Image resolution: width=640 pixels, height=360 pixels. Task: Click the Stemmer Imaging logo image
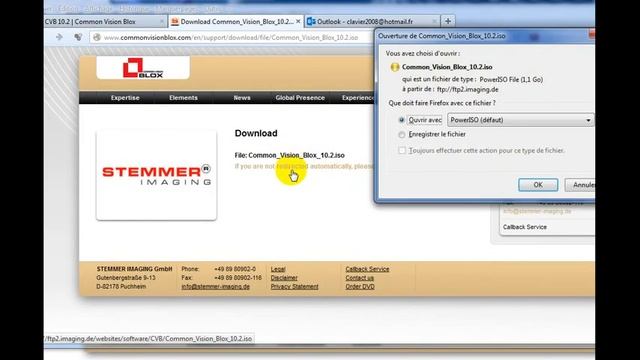(156, 176)
